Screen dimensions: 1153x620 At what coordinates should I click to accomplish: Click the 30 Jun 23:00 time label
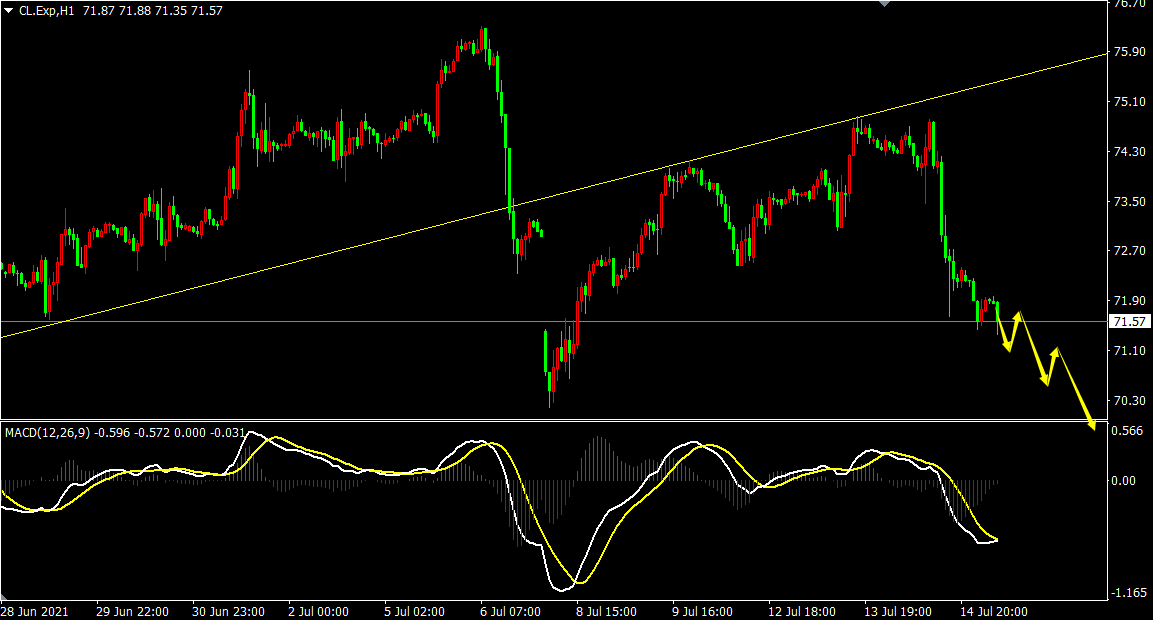229,612
